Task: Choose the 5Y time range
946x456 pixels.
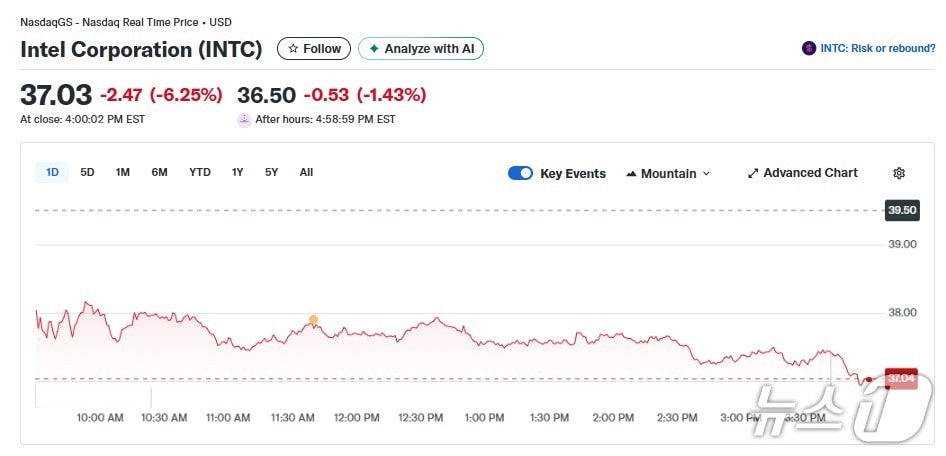Action: tap(271, 172)
